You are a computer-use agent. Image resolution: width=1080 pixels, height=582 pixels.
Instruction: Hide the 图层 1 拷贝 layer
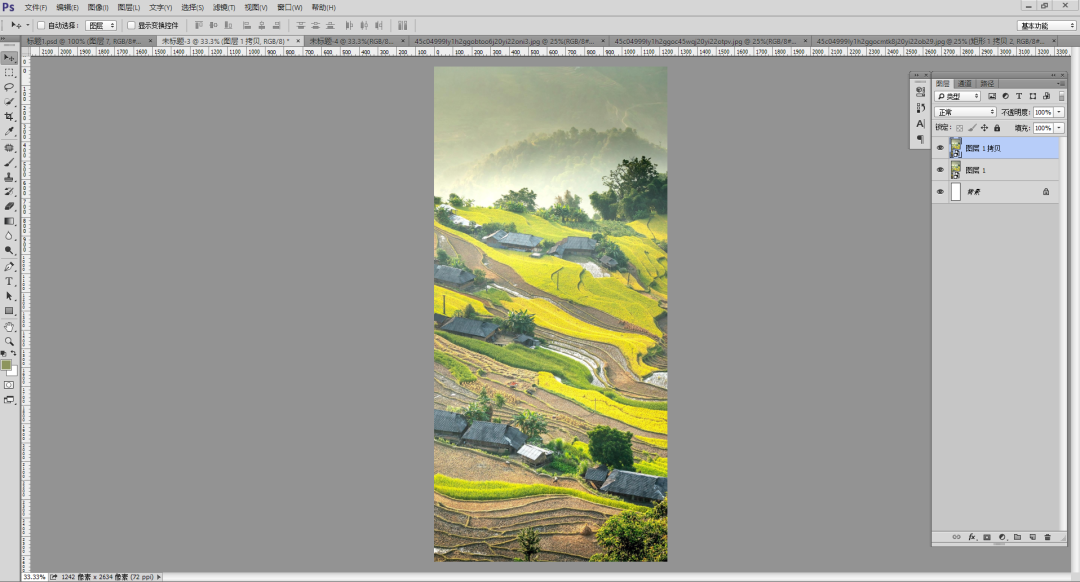click(x=940, y=147)
